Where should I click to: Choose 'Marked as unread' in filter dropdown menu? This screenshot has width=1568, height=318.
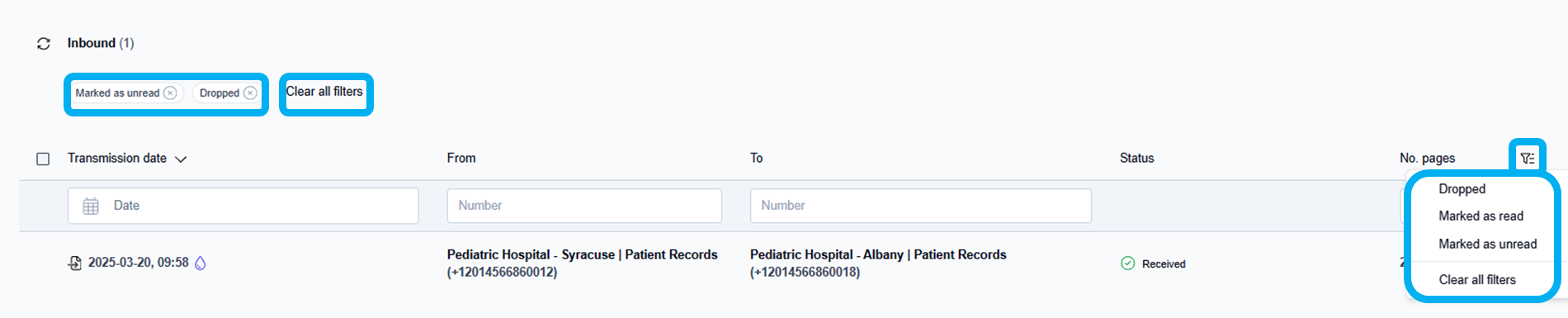click(x=1487, y=244)
